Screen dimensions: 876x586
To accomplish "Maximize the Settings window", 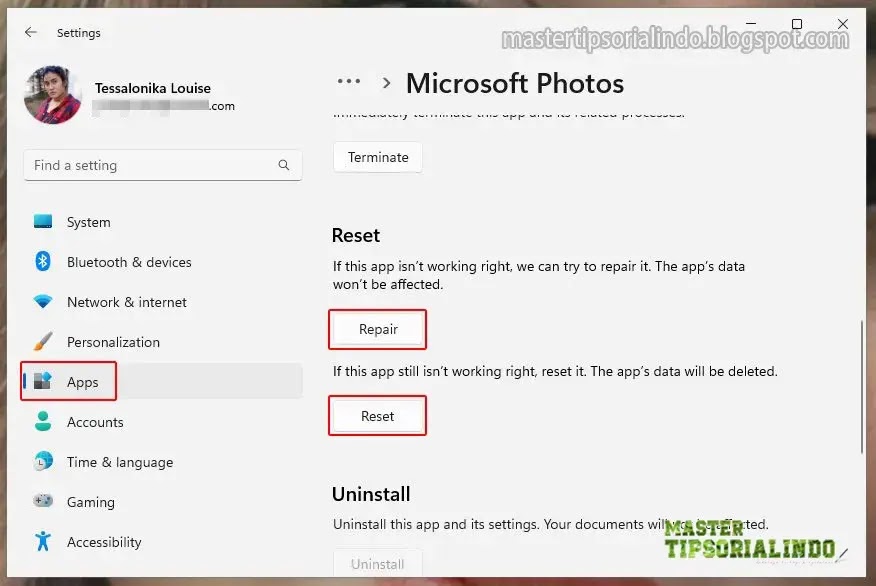I will click(x=797, y=24).
